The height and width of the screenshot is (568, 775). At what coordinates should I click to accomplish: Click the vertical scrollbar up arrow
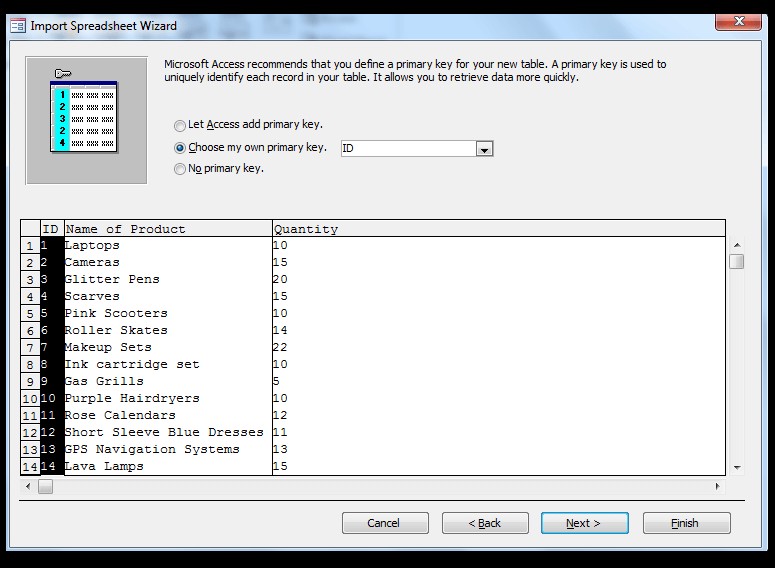click(x=737, y=245)
